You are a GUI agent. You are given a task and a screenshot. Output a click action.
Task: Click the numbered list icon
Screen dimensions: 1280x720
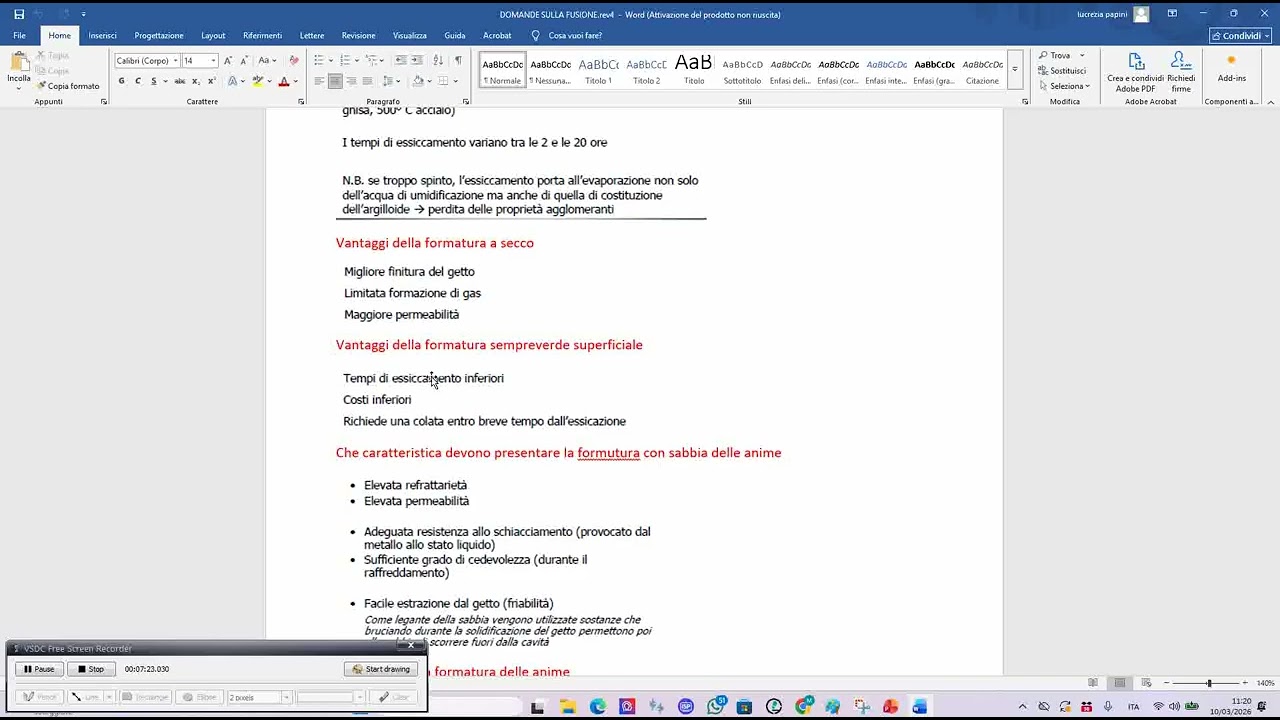click(344, 61)
